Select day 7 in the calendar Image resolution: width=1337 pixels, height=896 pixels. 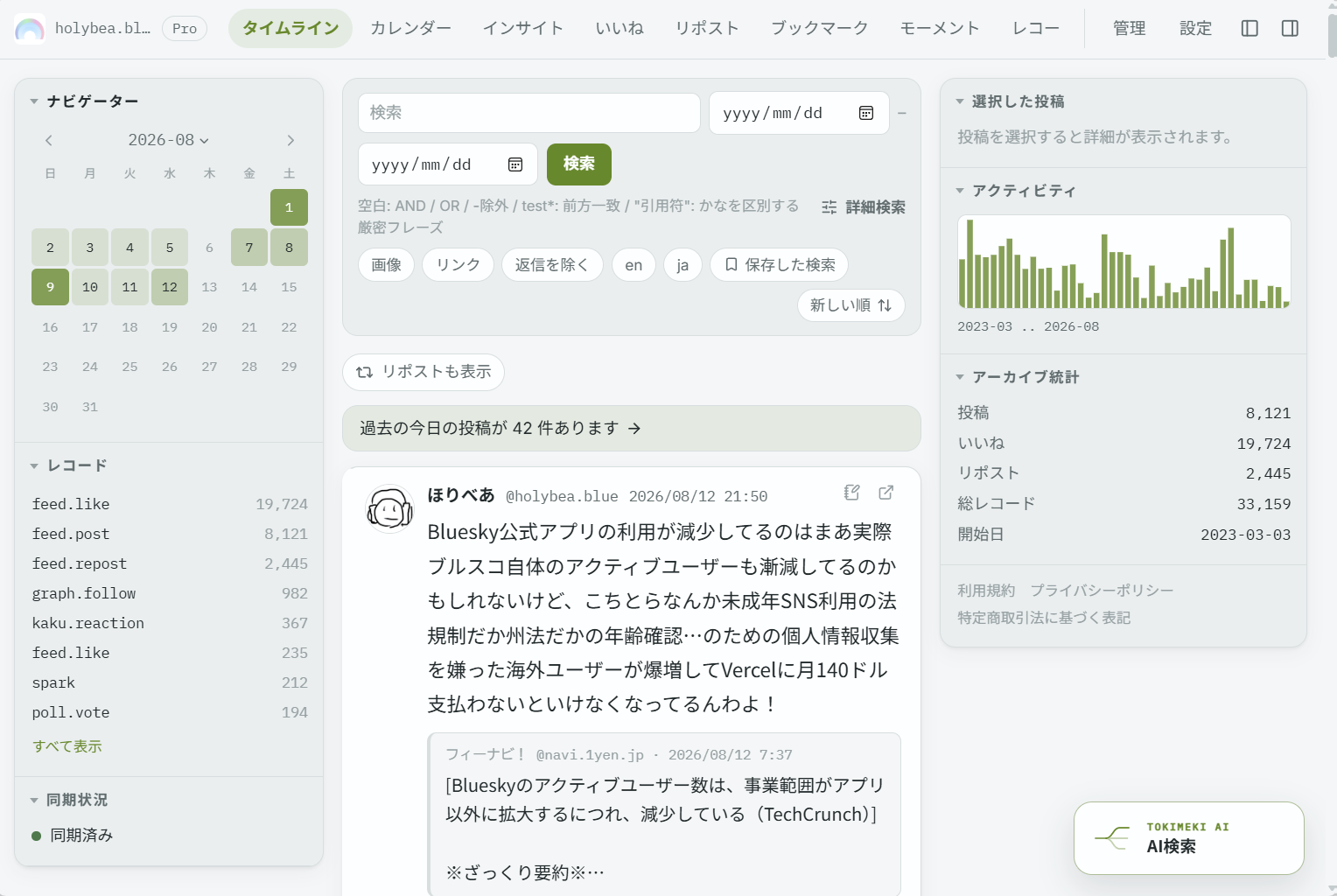coord(249,248)
